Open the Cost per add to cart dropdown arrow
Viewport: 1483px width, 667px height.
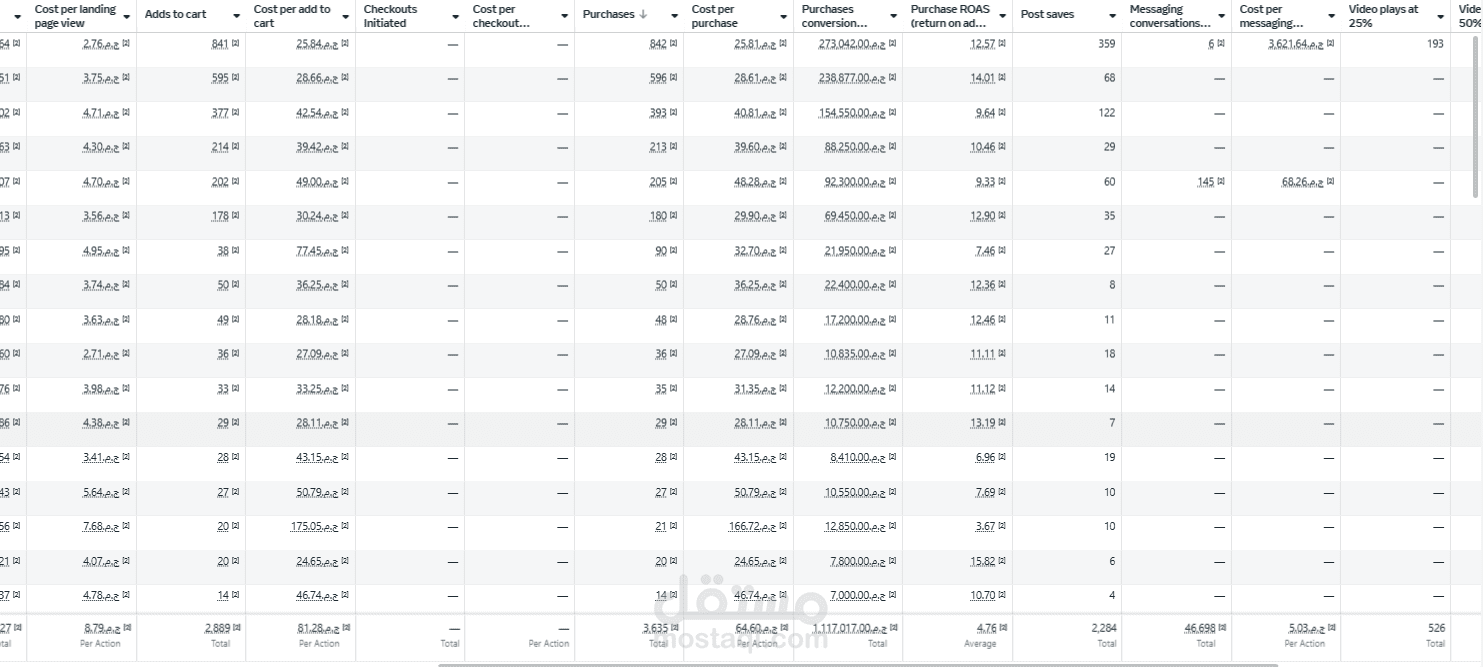point(345,16)
